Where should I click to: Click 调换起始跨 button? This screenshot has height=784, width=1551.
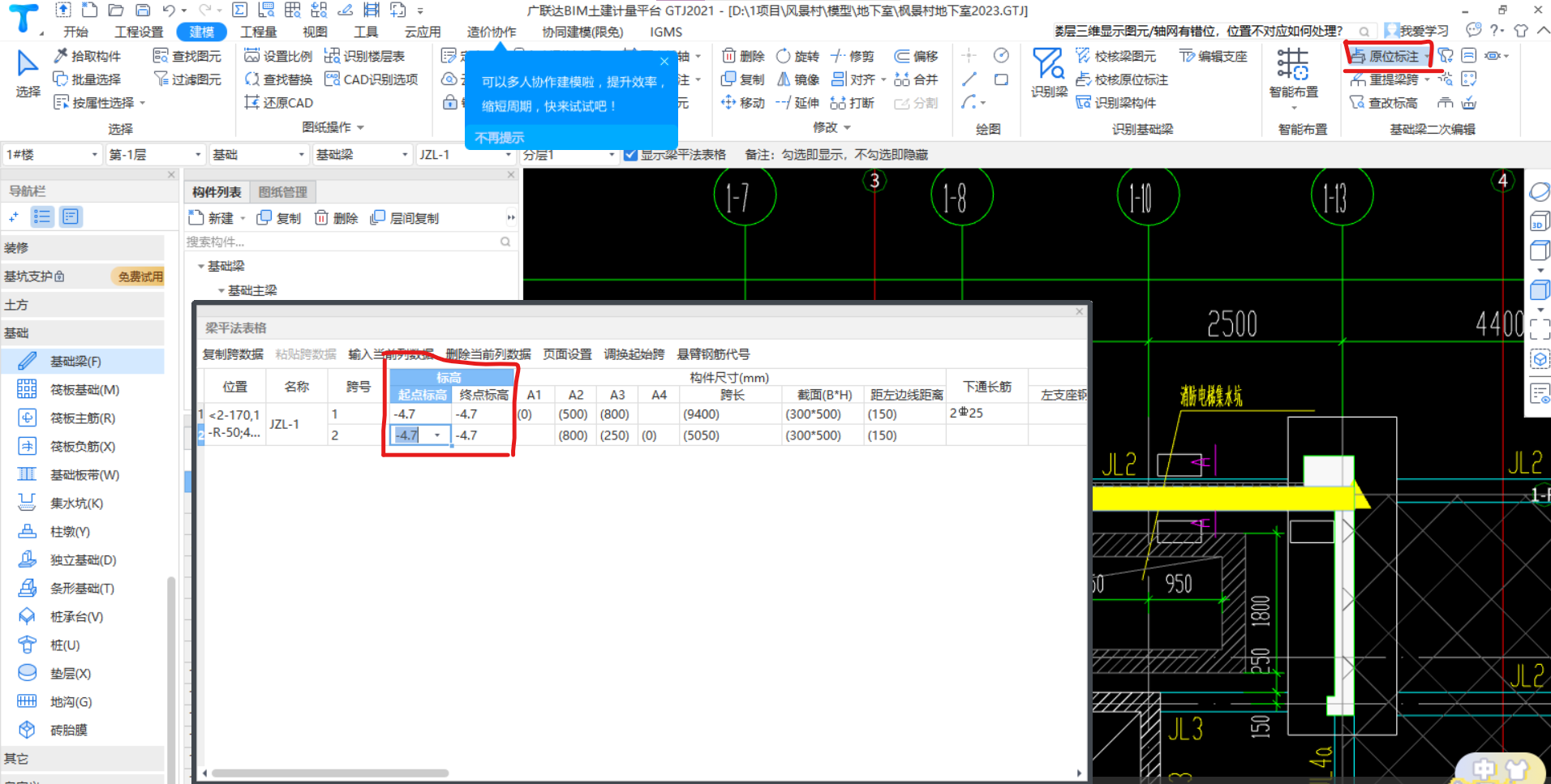point(634,354)
